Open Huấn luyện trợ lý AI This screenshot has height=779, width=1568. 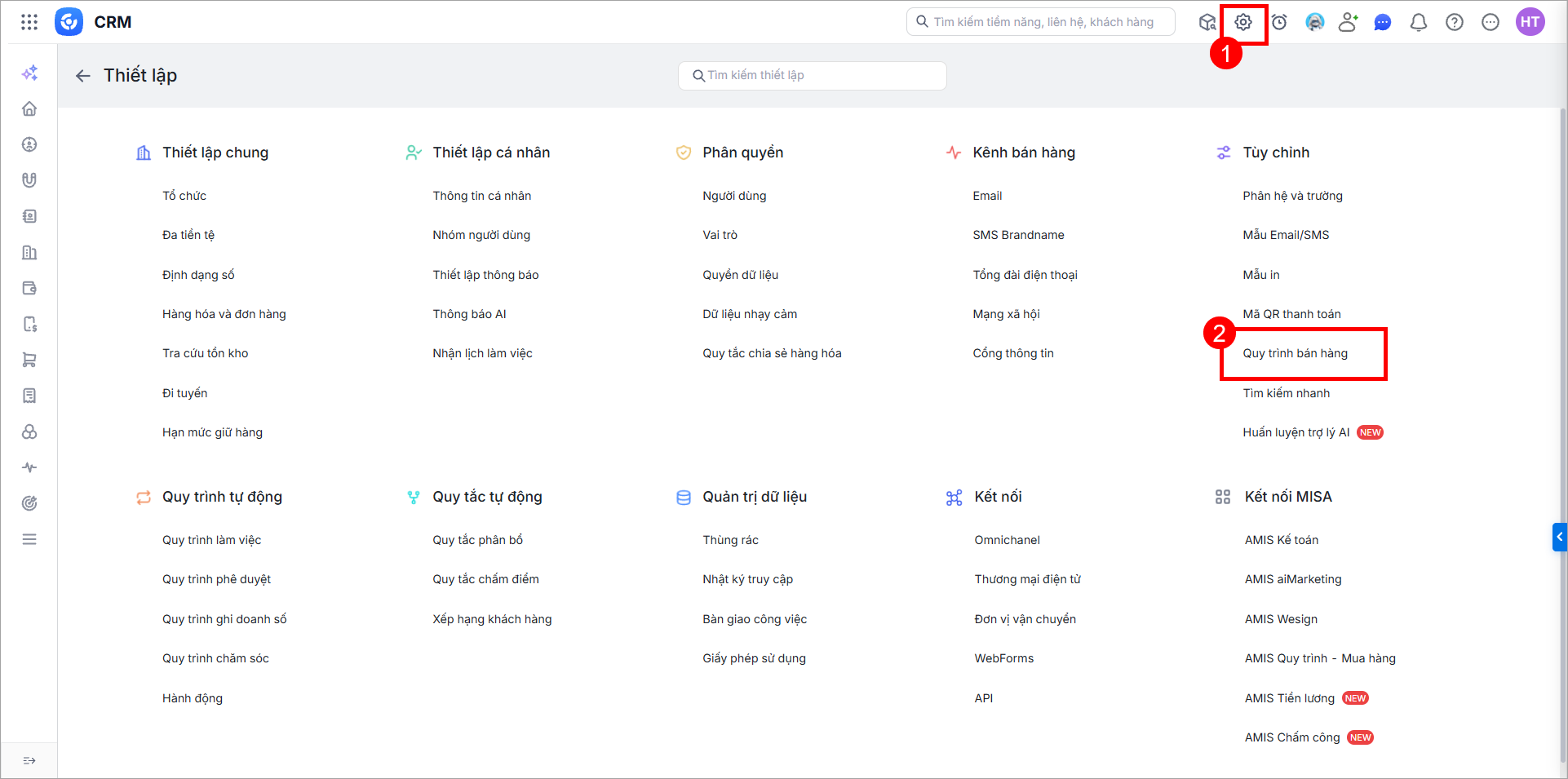[1296, 432]
